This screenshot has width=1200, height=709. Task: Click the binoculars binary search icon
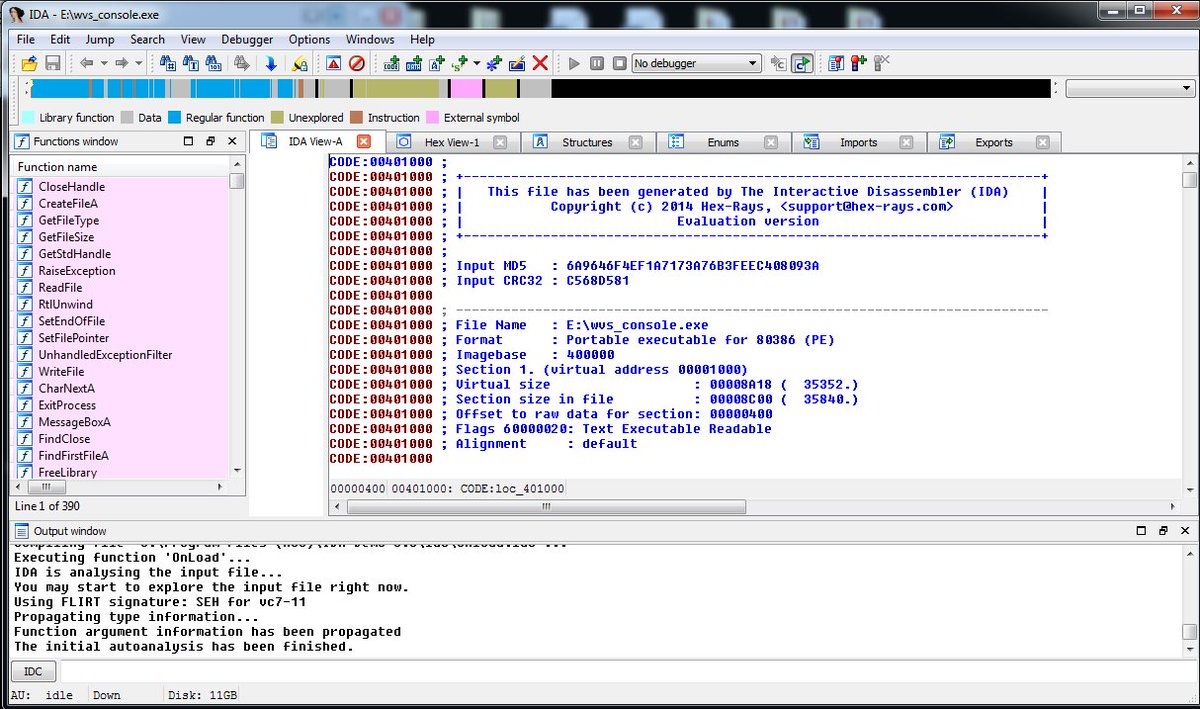pyautogui.click(x=215, y=63)
